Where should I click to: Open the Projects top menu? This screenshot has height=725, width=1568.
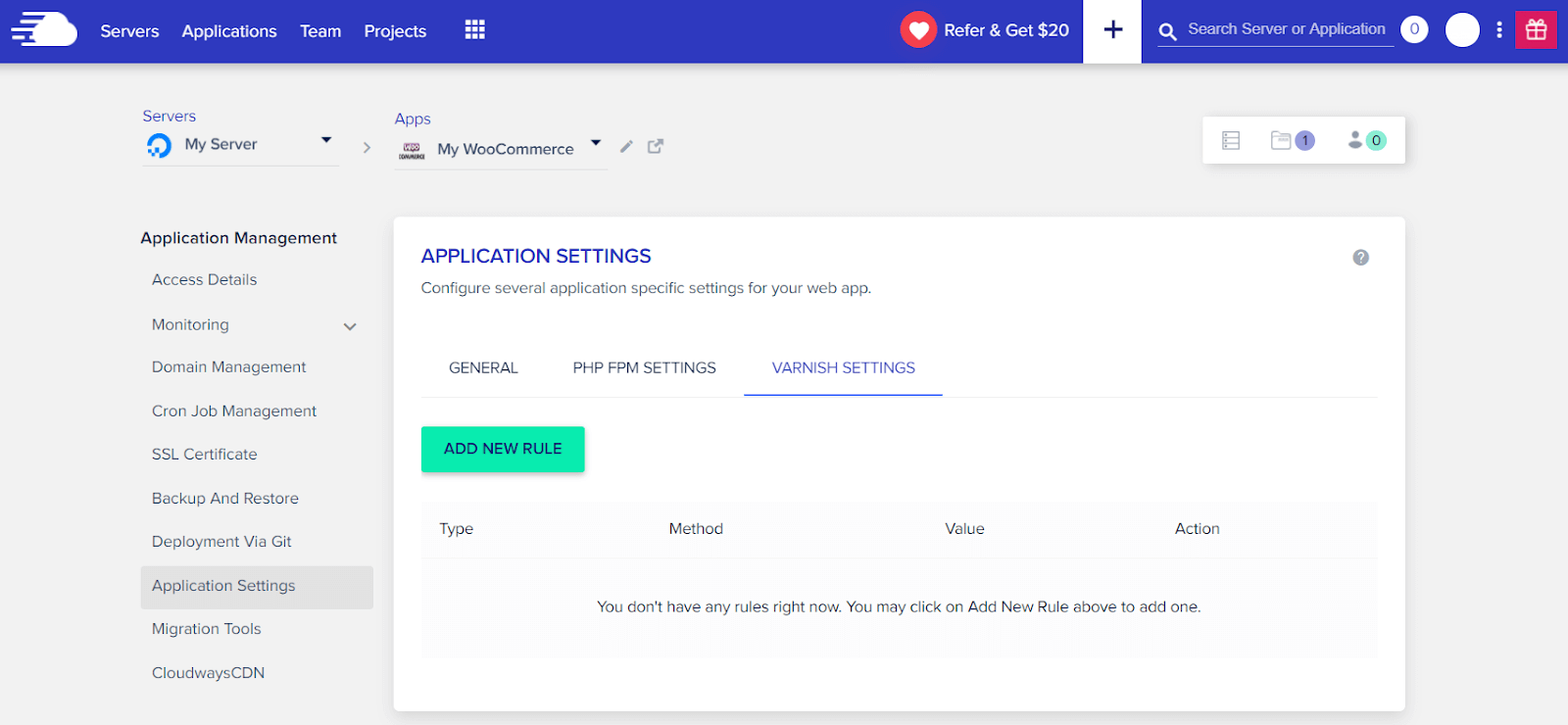point(395,31)
